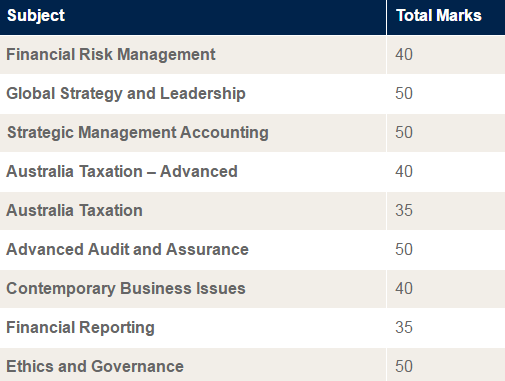Select marks value for Ethics and Governance
This screenshot has width=505, height=381.
pyautogui.click(x=404, y=366)
